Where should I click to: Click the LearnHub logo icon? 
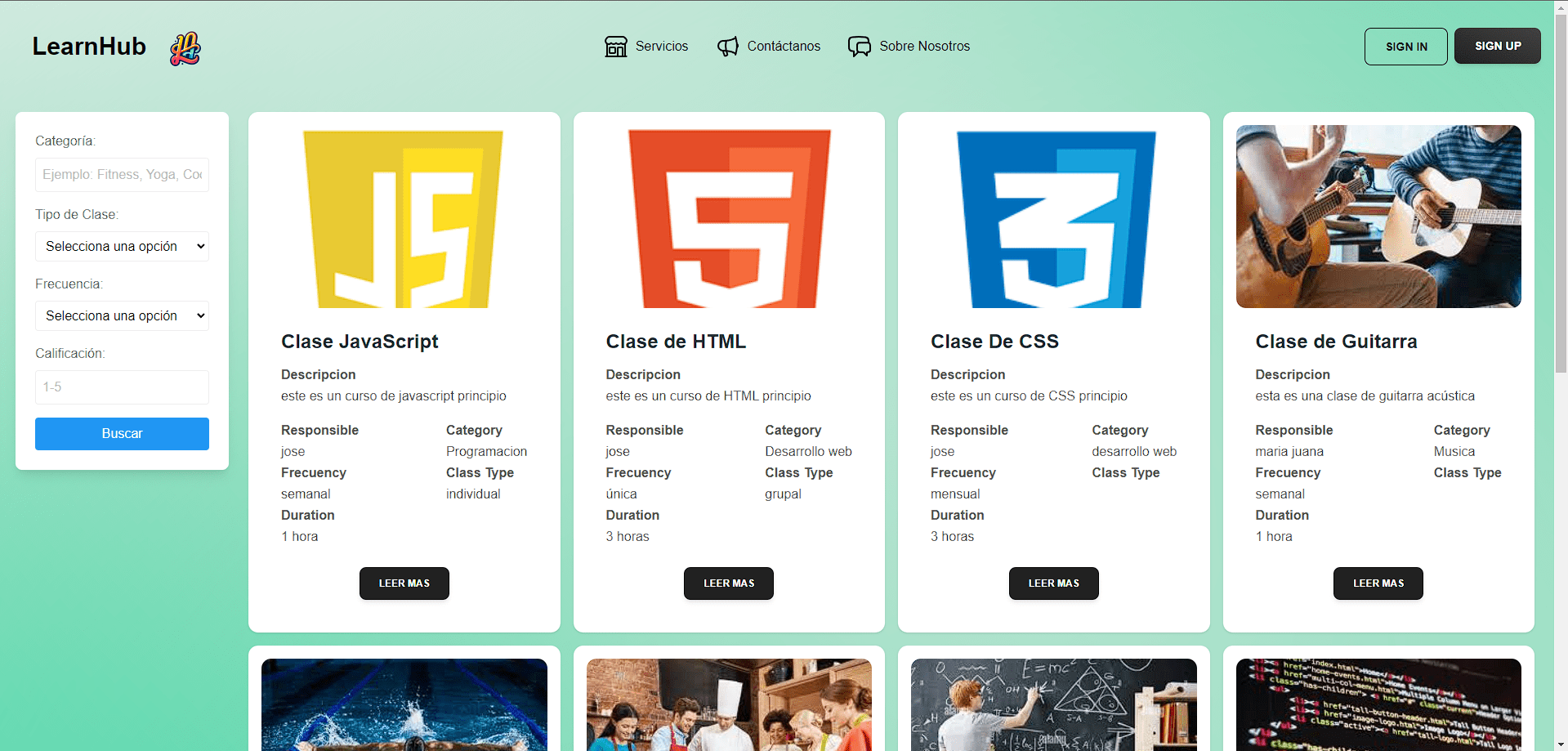click(185, 47)
